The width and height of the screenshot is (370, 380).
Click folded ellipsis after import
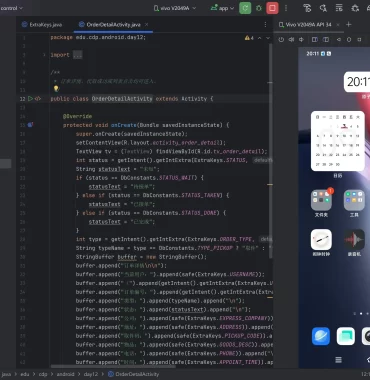point(78,55)
